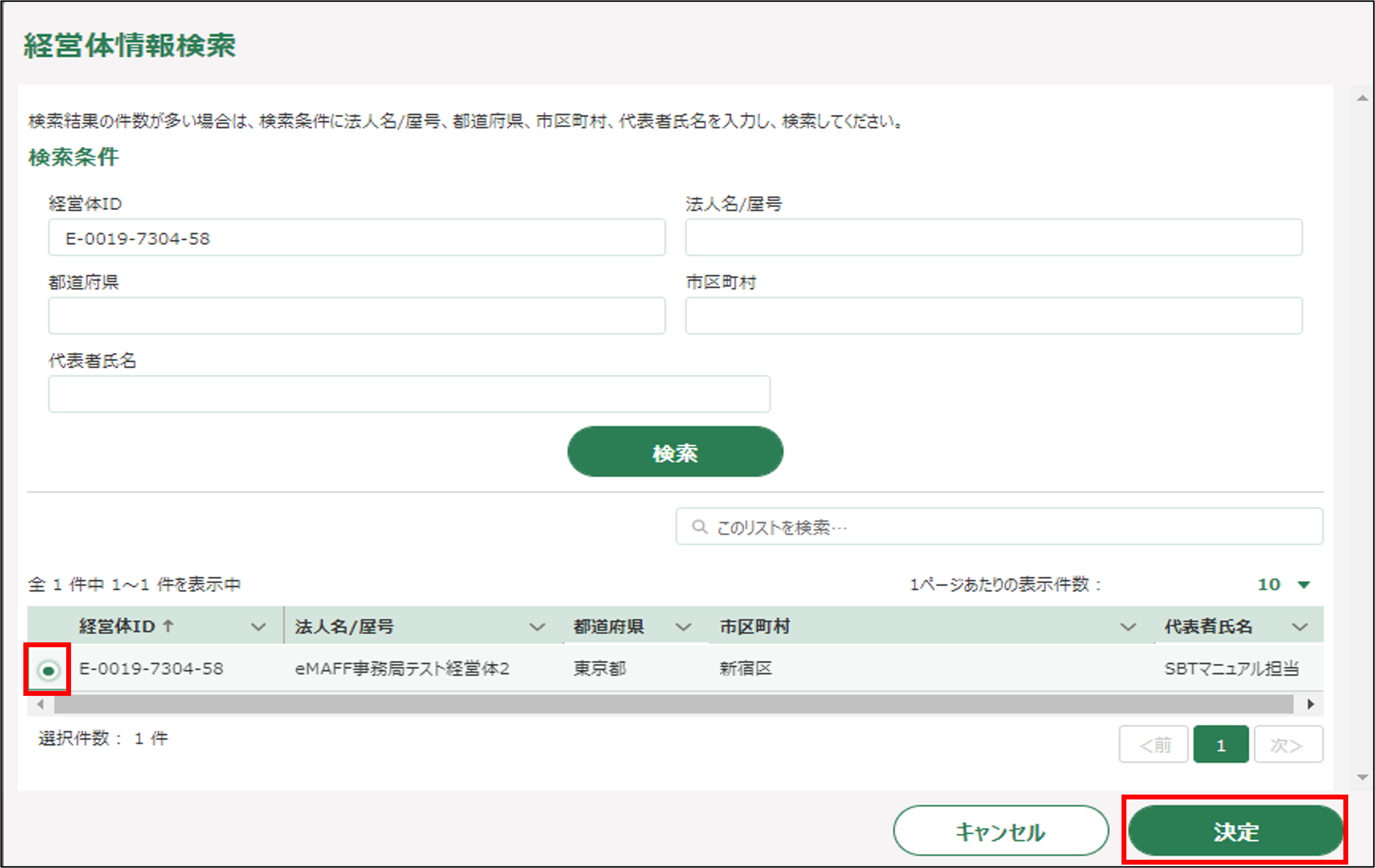The image size is (1375, 868).
Task: Select radio button for E-0019-7304-58 row
Action: point(49,670)
